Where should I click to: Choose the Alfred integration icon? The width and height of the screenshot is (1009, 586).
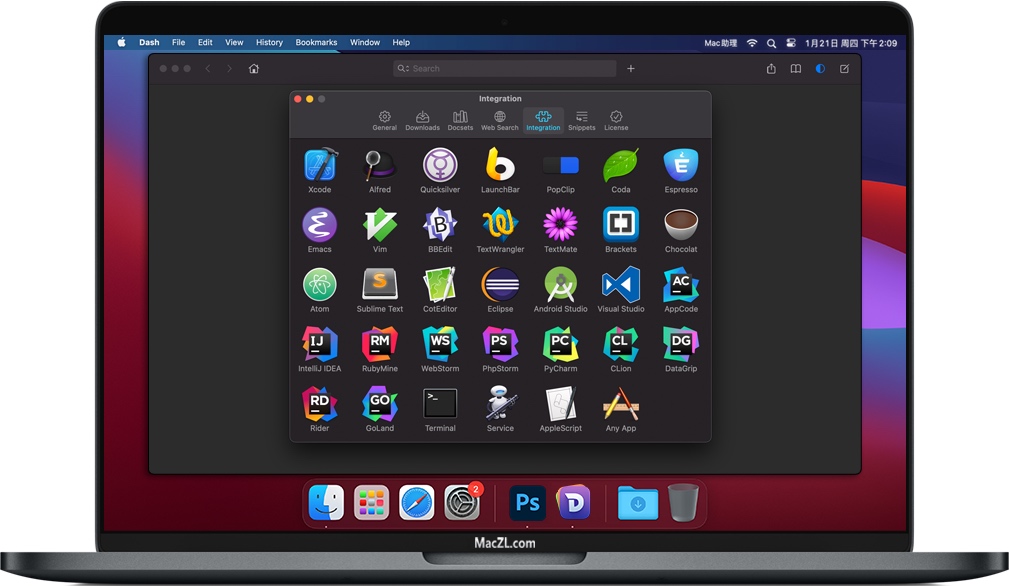pos(380,165)
